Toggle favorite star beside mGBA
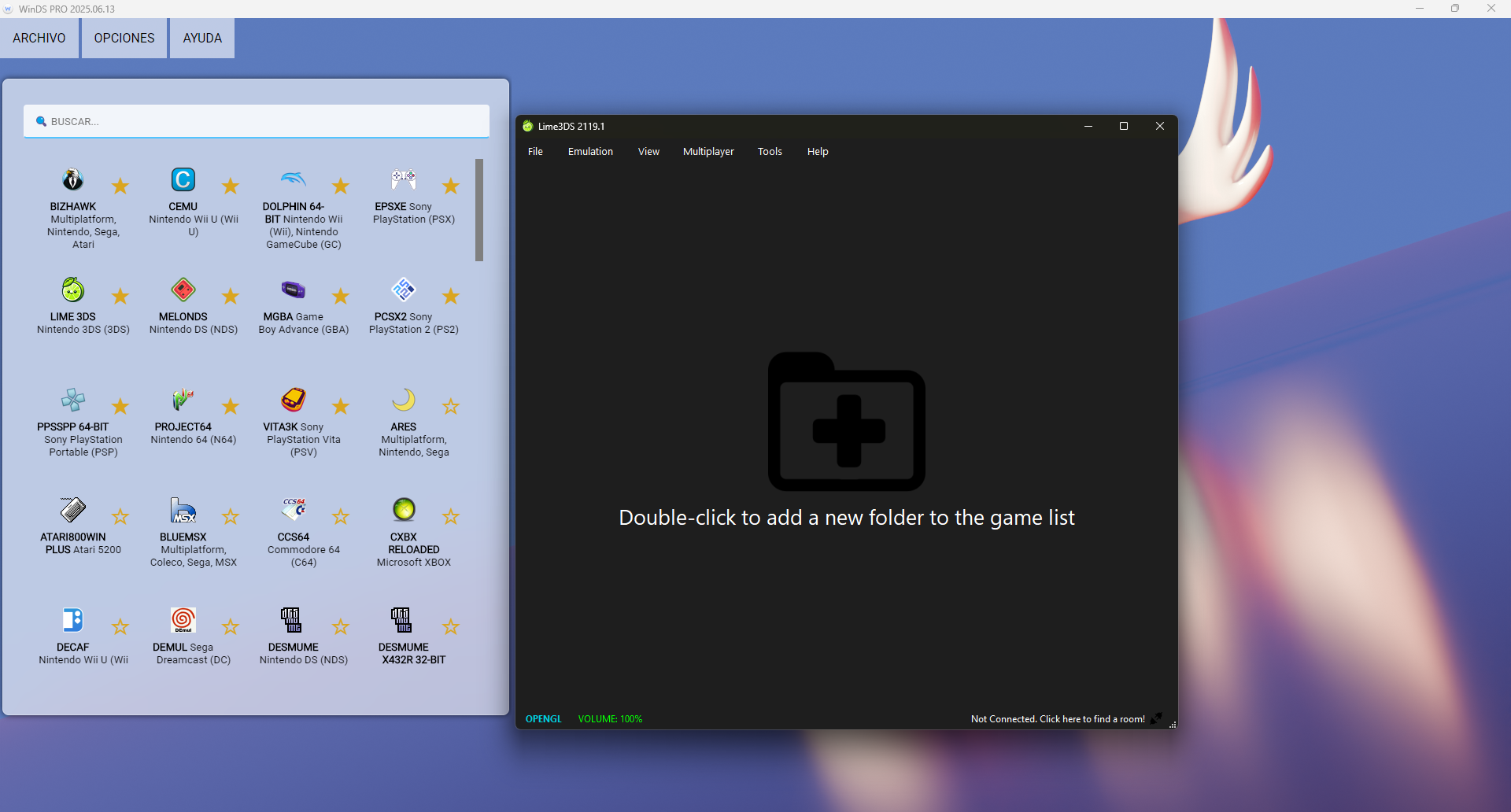Screen dimensions: 1511x812 point(341,296)
